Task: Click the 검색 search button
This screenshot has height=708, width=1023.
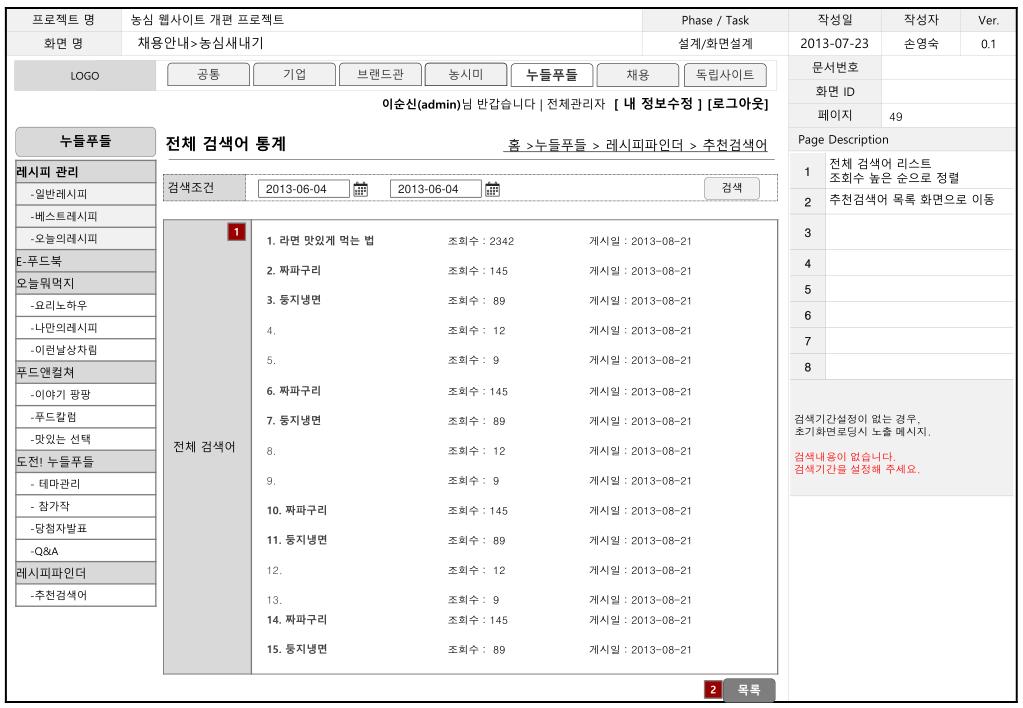Action: [731, 188]
